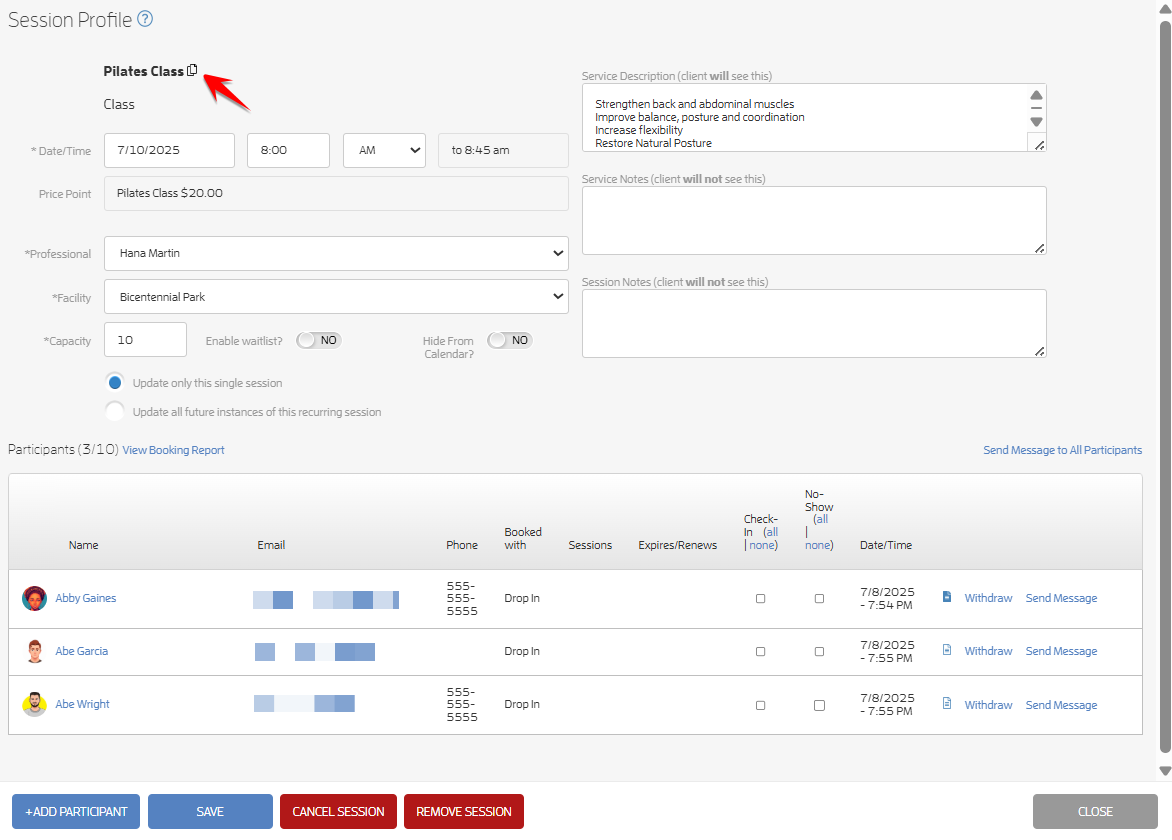The image size is (1172, 840).
Task: Click the SAVE button
Action: [x=210, y=812]
